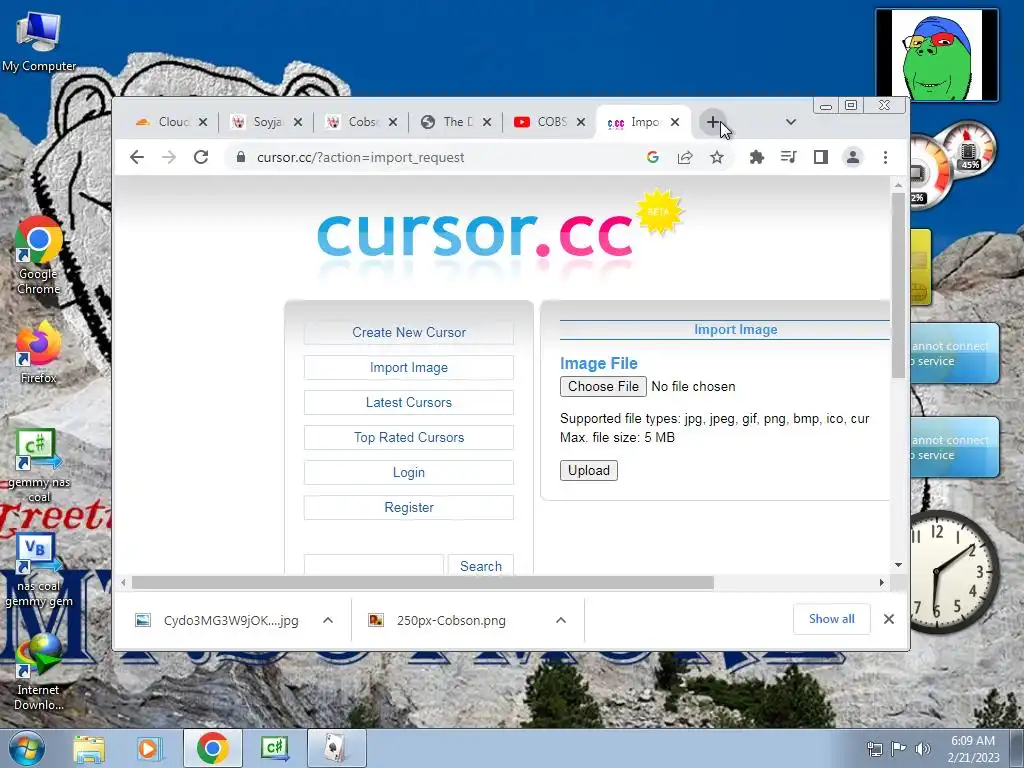This screenshot has height=768, width=1024.
Task: Select nas coal gemmy gem shortcut
Action: pyautogui.click(x=39, y=570)
